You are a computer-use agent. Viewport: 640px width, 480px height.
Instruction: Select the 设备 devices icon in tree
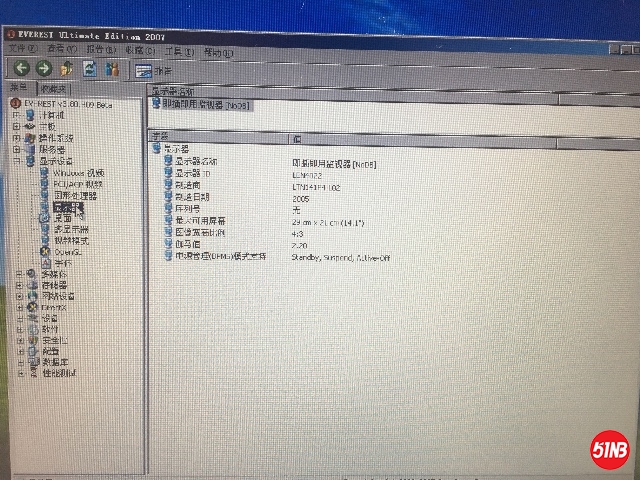(33, 318)
